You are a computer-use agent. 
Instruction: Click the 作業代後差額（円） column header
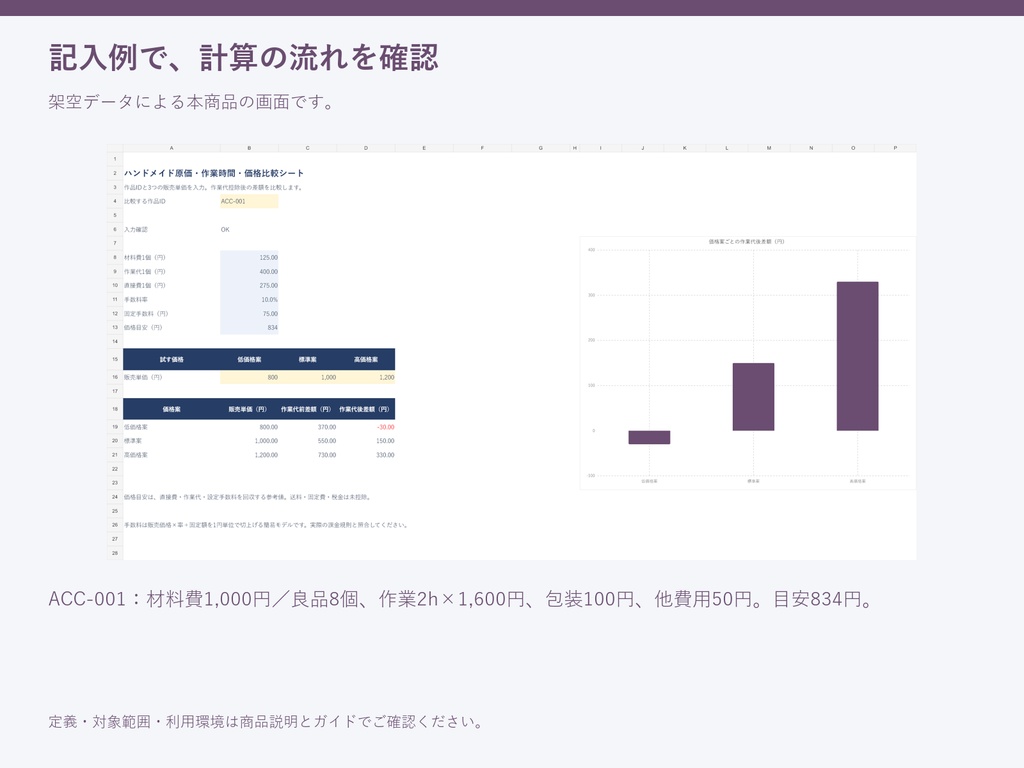[x=366, y=409]
